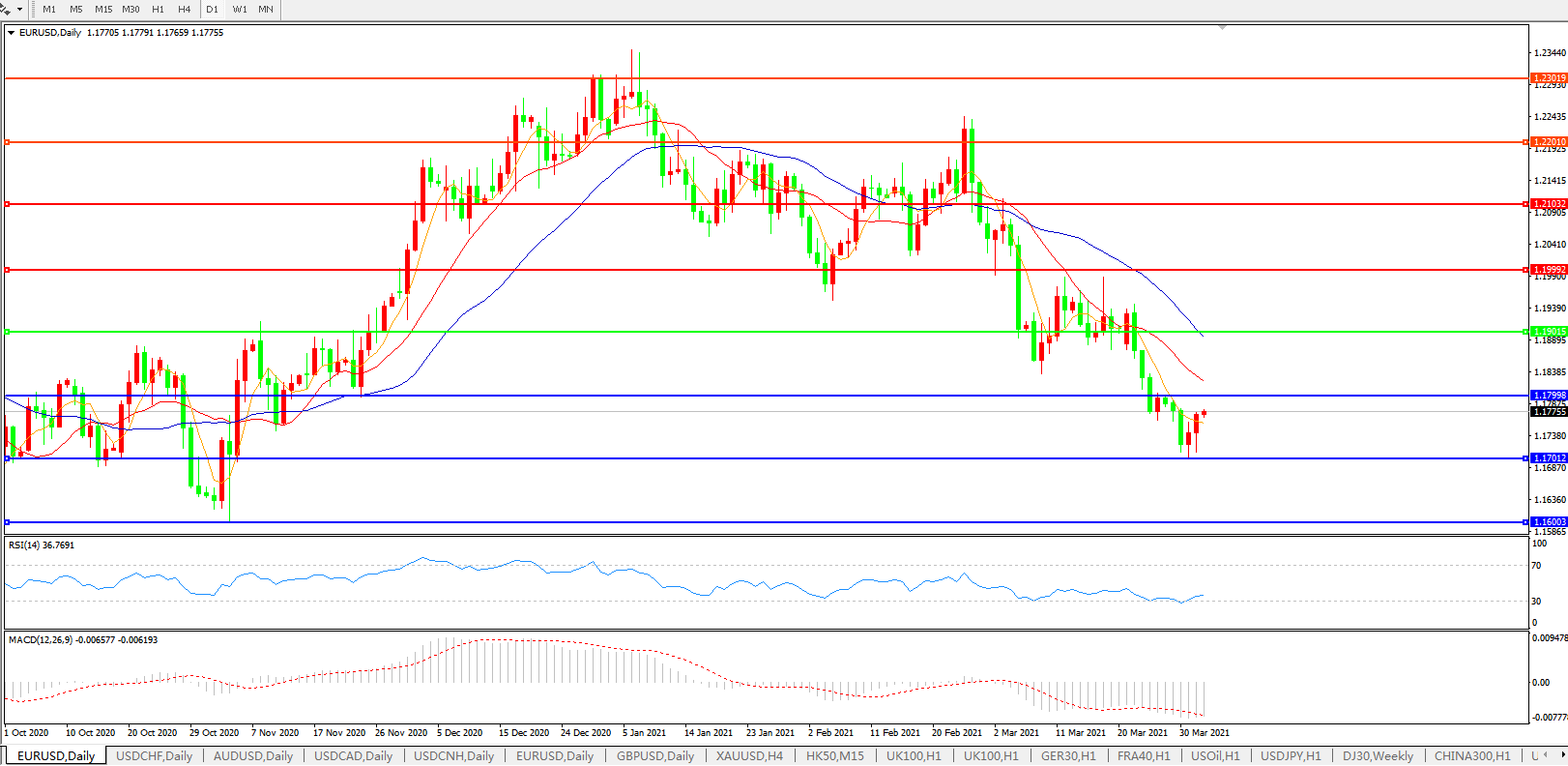Enable the W1 weekly timeframe
The height and width of the screenshot is (766, 1568).
(x=240, y=9)
